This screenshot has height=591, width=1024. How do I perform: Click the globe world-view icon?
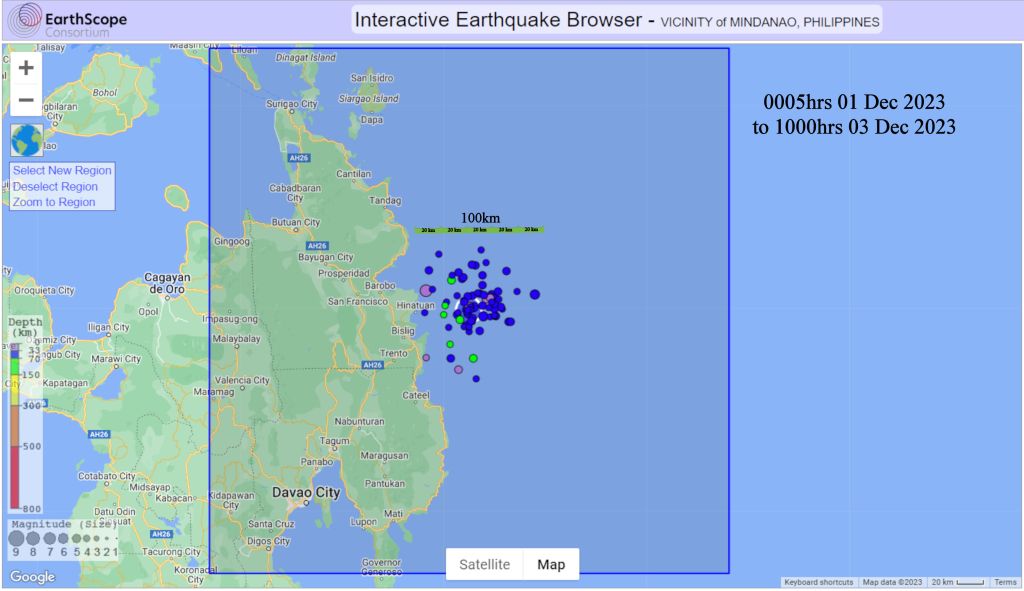[x=27, y=141]
